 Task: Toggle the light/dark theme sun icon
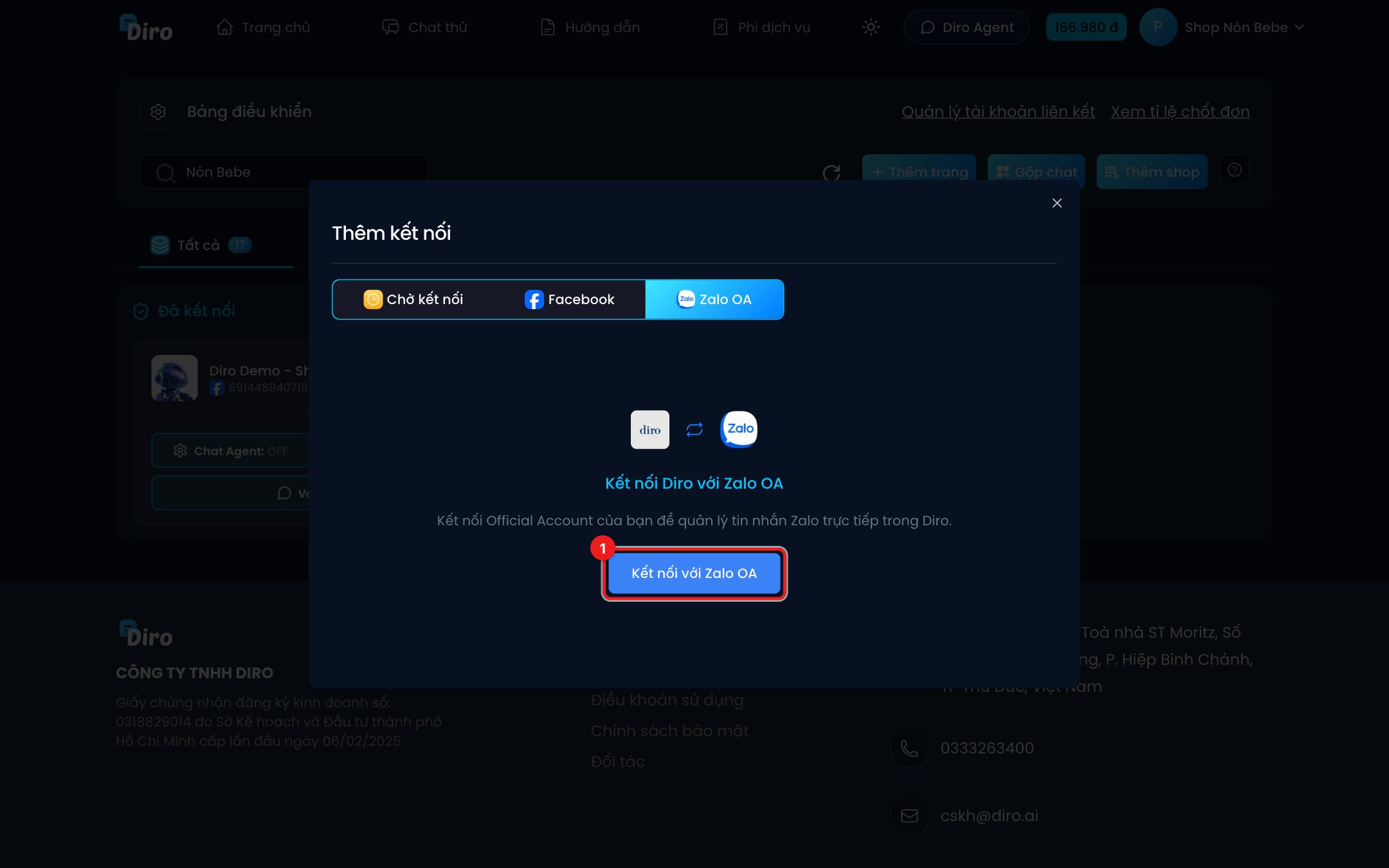pos(871,28)
